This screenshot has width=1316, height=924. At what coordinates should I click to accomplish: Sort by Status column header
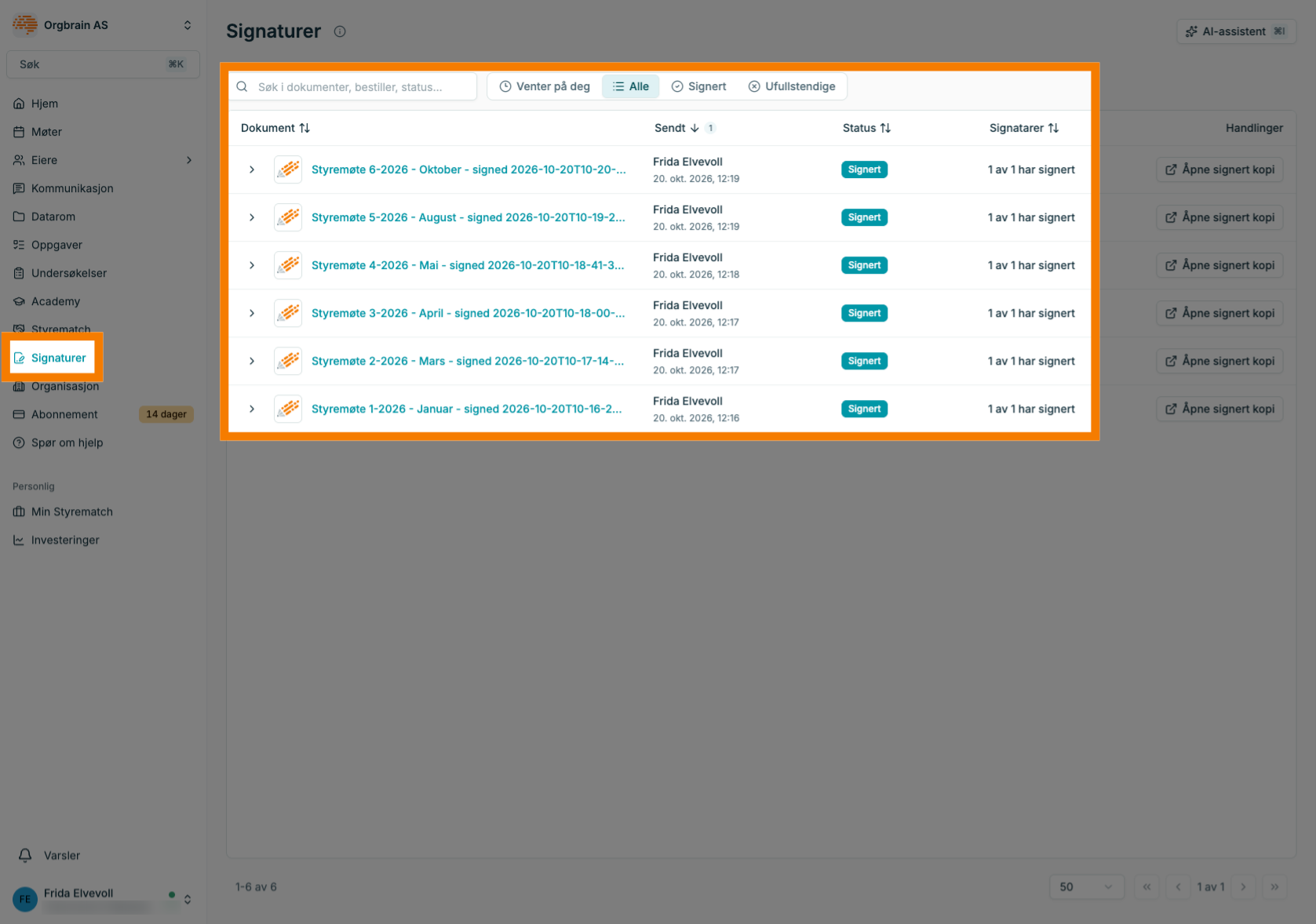pos(866,128)
